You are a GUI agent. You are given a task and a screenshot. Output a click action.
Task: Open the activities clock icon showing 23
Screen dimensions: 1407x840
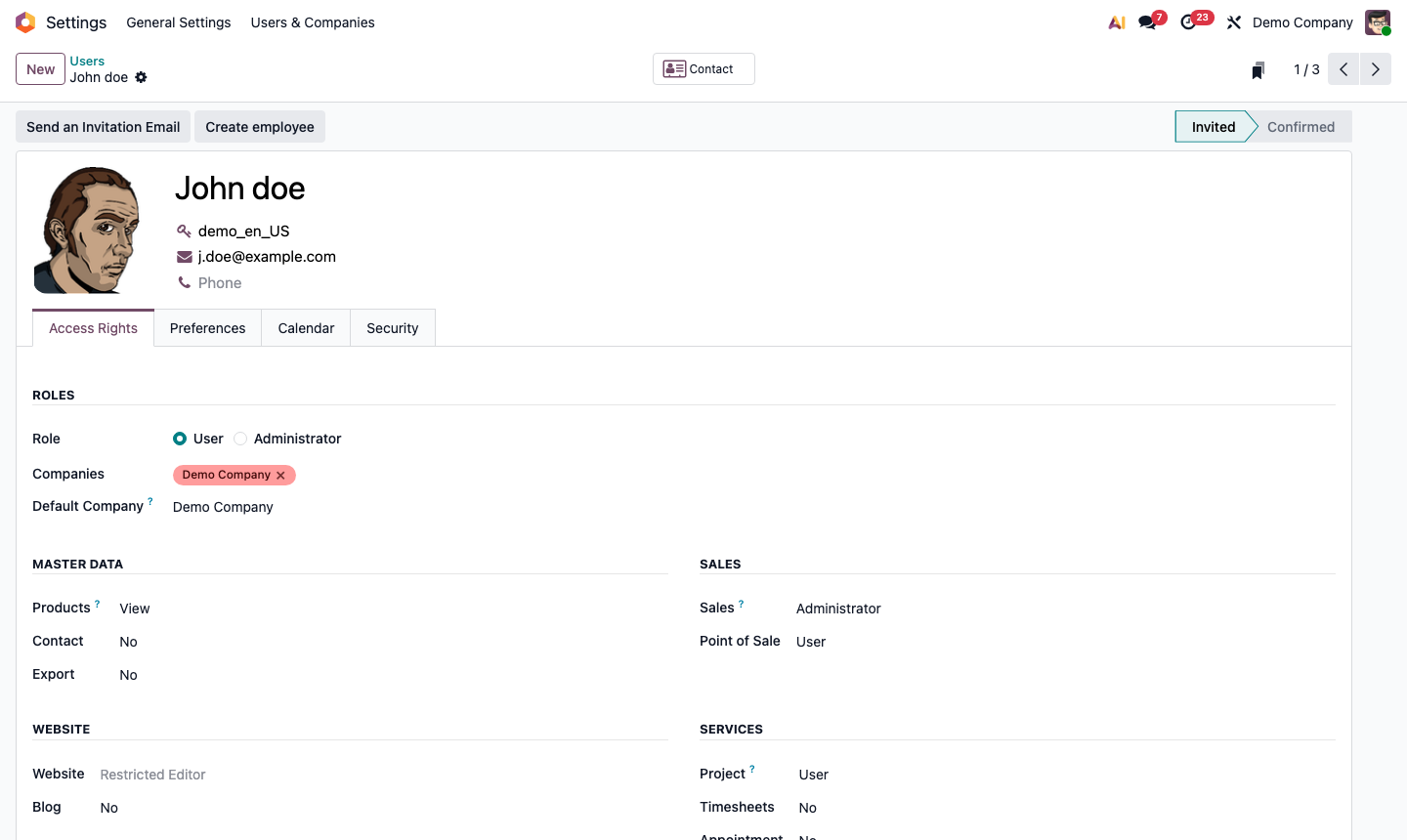(x=1188, y=21)
